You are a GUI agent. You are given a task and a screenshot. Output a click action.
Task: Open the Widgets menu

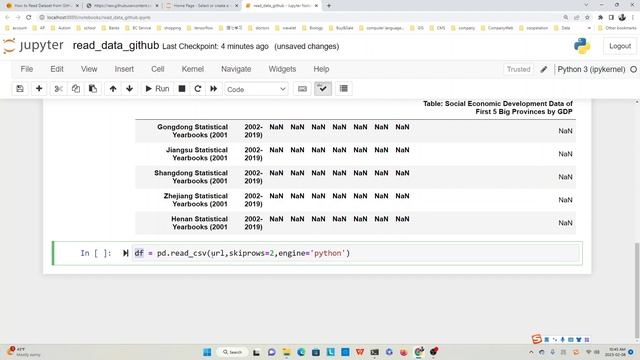[x=282, y=69]
